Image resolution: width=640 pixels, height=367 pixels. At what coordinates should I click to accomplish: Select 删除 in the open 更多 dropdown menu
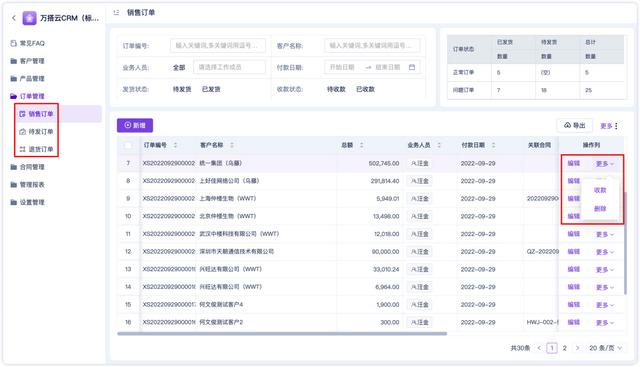[x=600, y=209]
